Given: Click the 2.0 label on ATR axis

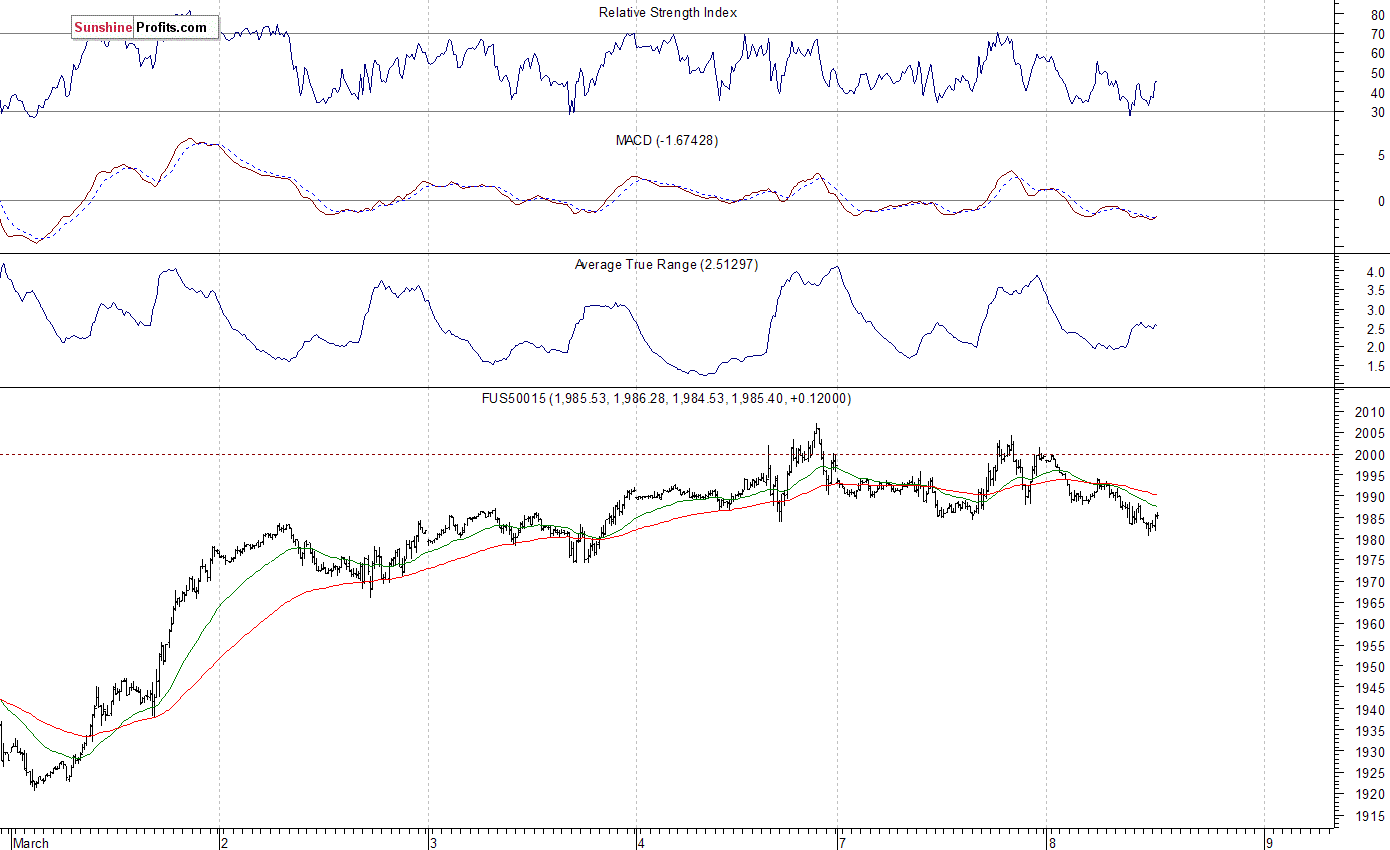Looking at the screenshot, I should pyautogui.click(x=1375, y=348).
